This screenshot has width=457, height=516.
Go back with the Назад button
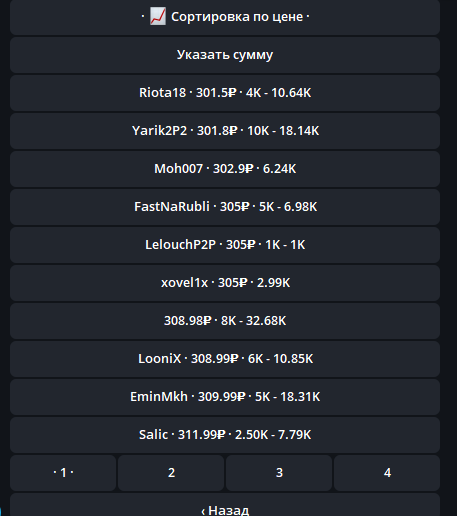(225, 505)
